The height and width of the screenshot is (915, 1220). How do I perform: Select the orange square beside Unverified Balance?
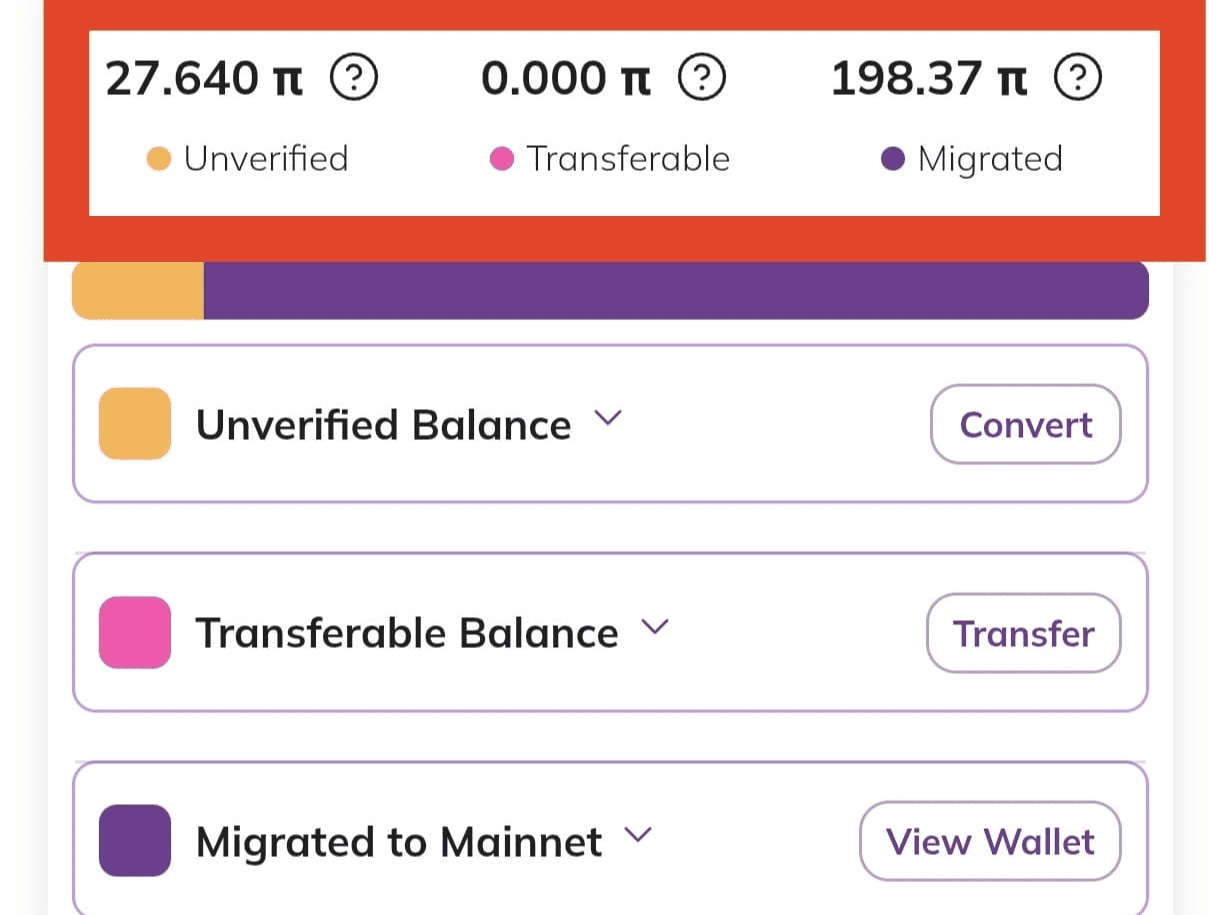click(x=135, y=424)
